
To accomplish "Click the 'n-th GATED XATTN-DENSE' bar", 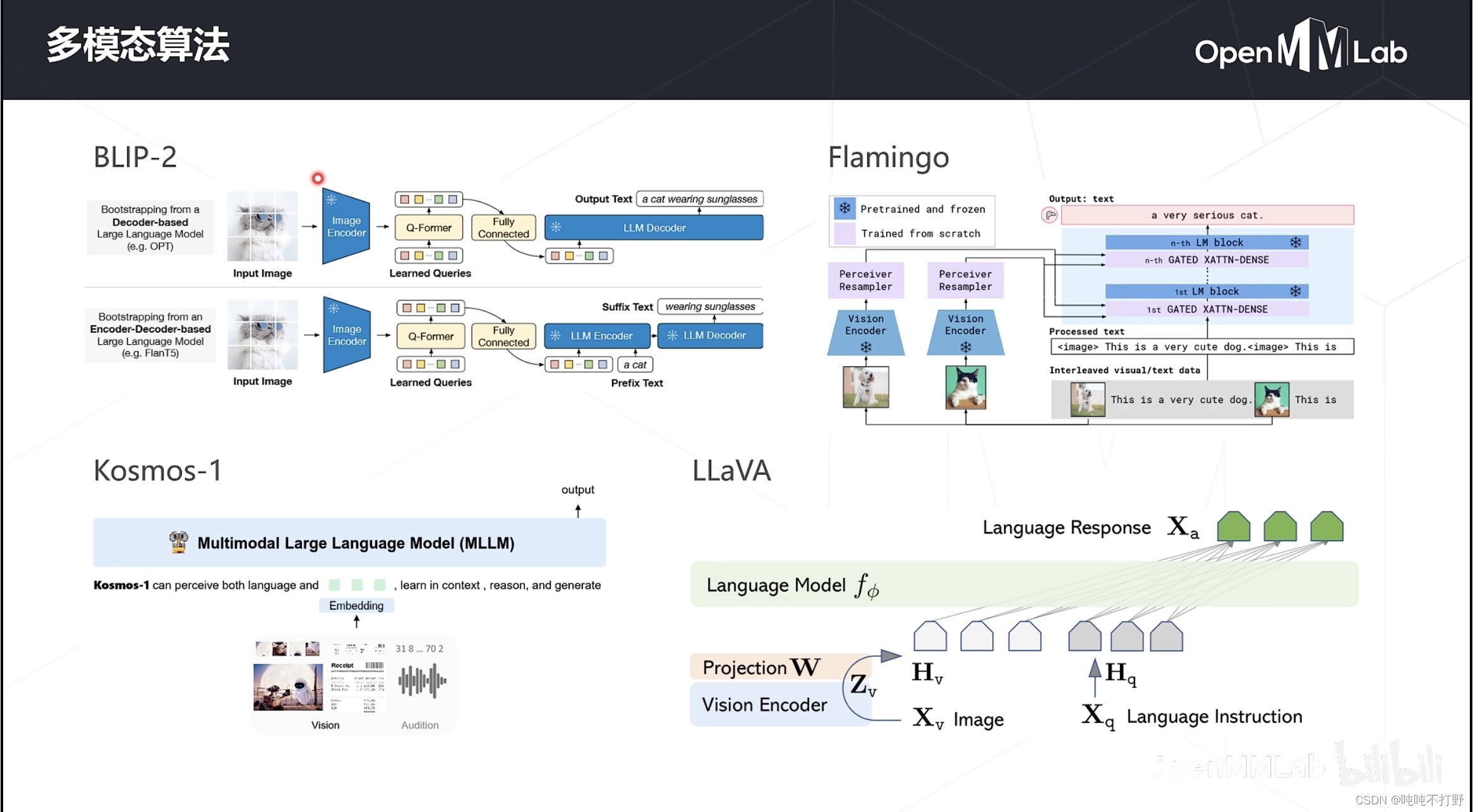I will (1207, 260).
